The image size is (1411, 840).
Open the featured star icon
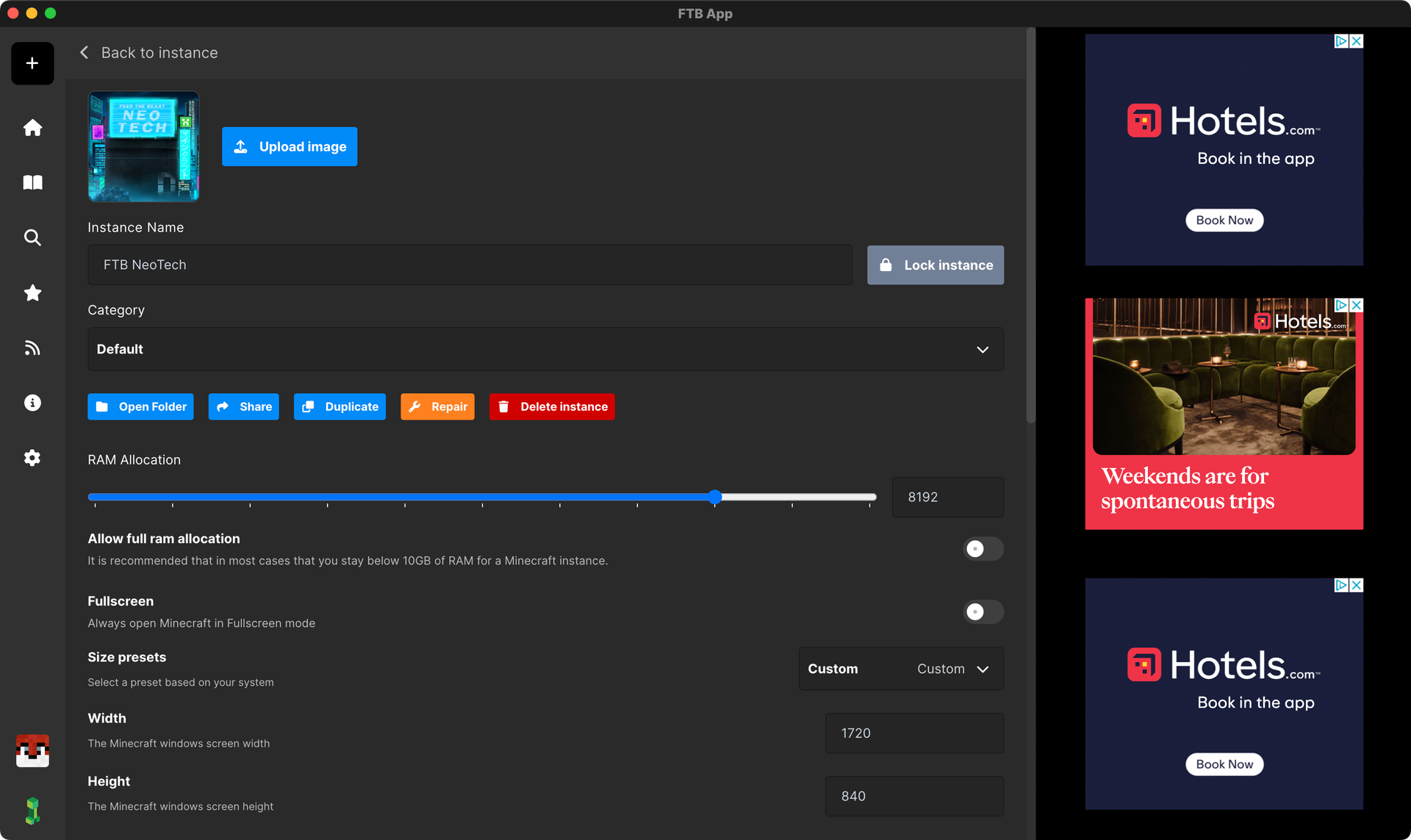32,292
